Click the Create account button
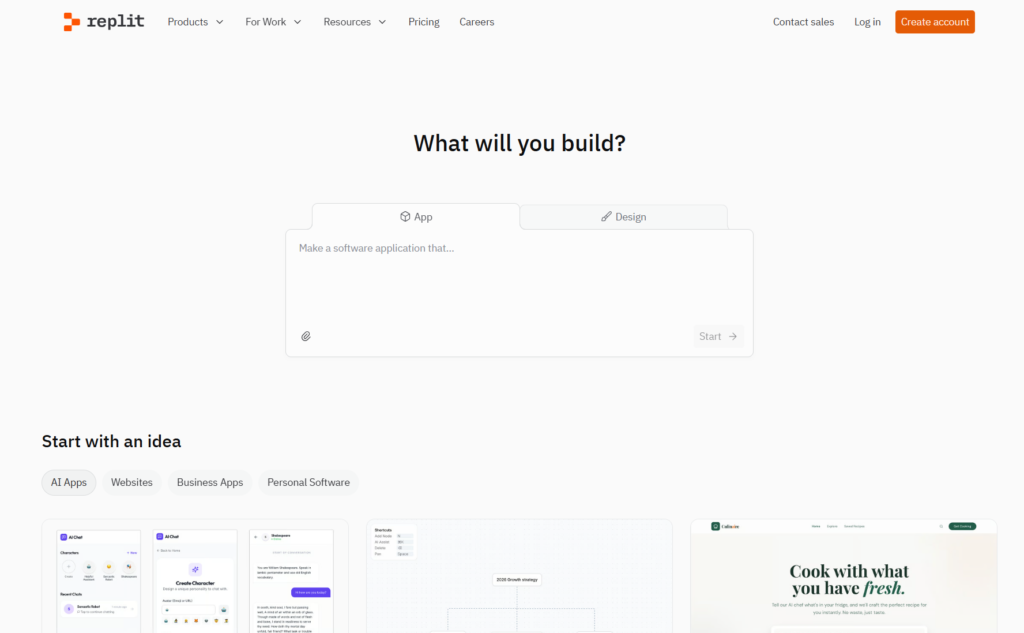1024x633 pixels. click(934, 21)
